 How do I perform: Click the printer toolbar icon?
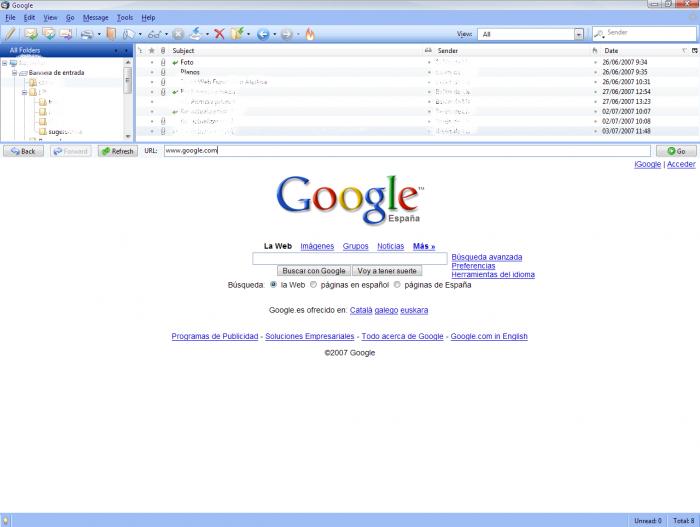click(87, 34)
